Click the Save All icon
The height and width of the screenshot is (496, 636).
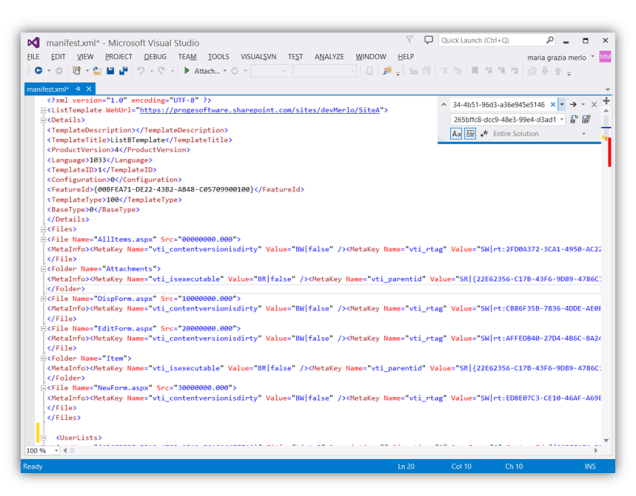coord(123,71)
